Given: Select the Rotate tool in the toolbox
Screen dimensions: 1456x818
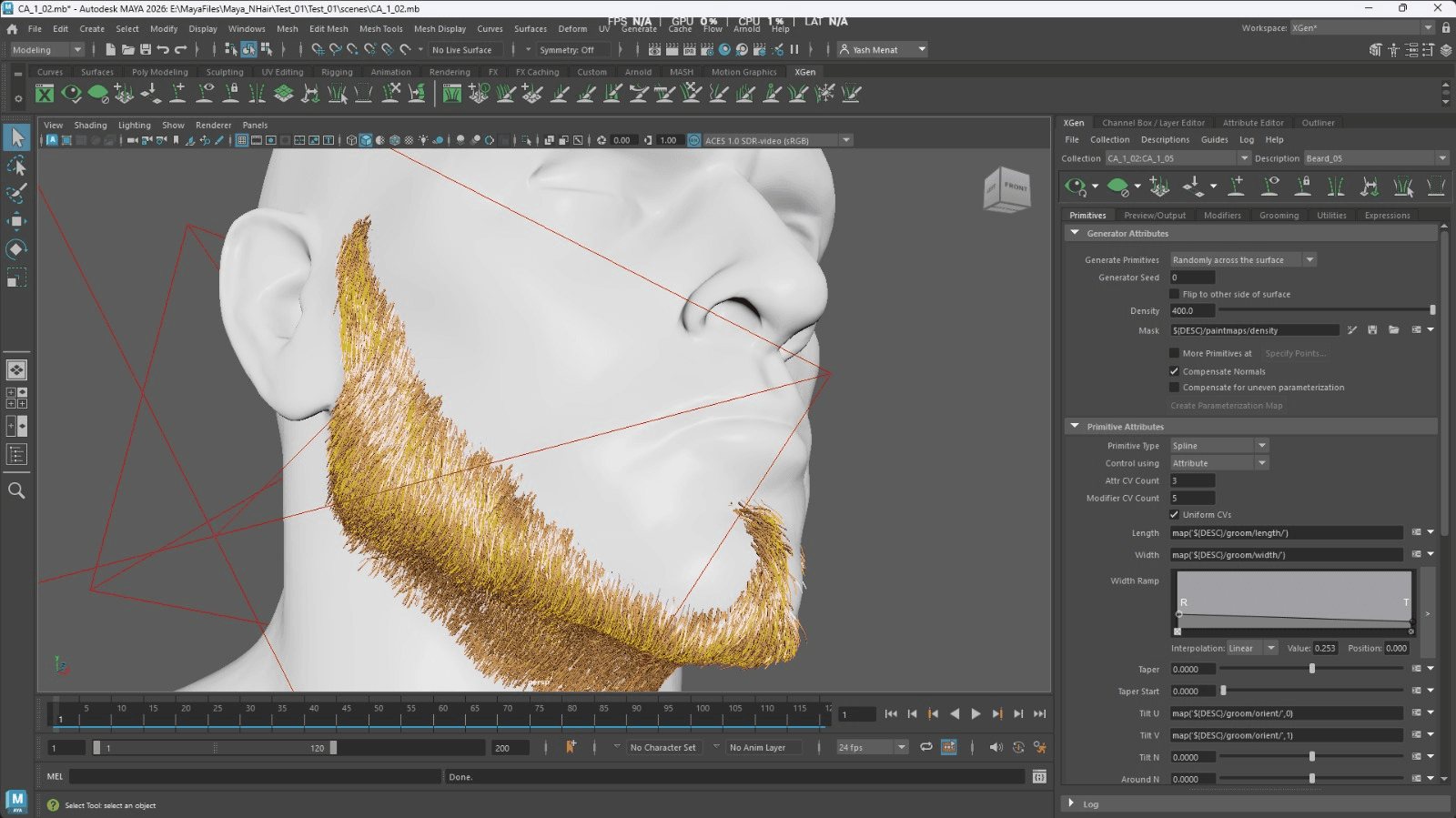Looking at the screenshot, I should [16, 249].
